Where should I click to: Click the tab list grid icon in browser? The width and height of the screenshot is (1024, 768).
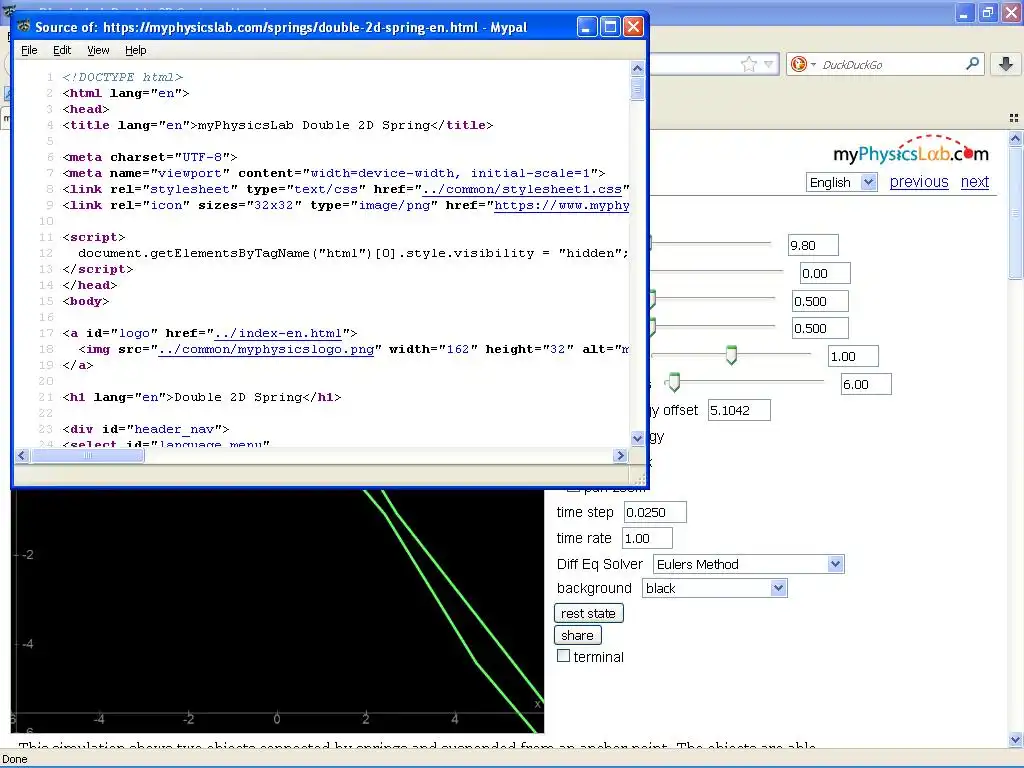pyautogui.click(x=1014, y=118)
